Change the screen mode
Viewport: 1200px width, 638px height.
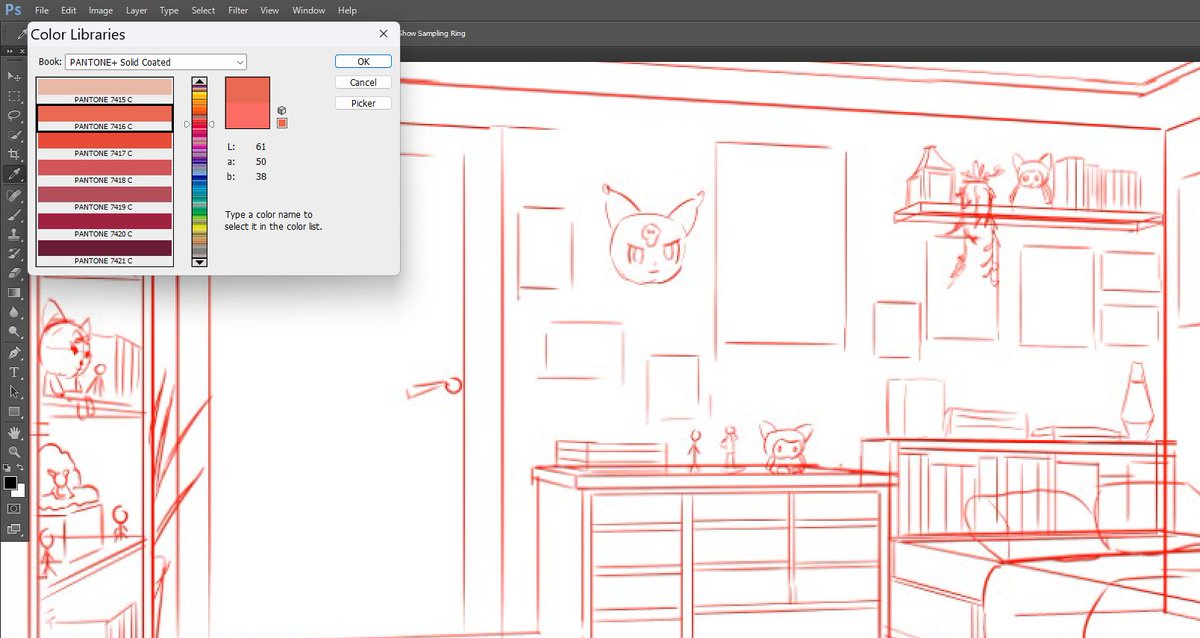[14, 528]
